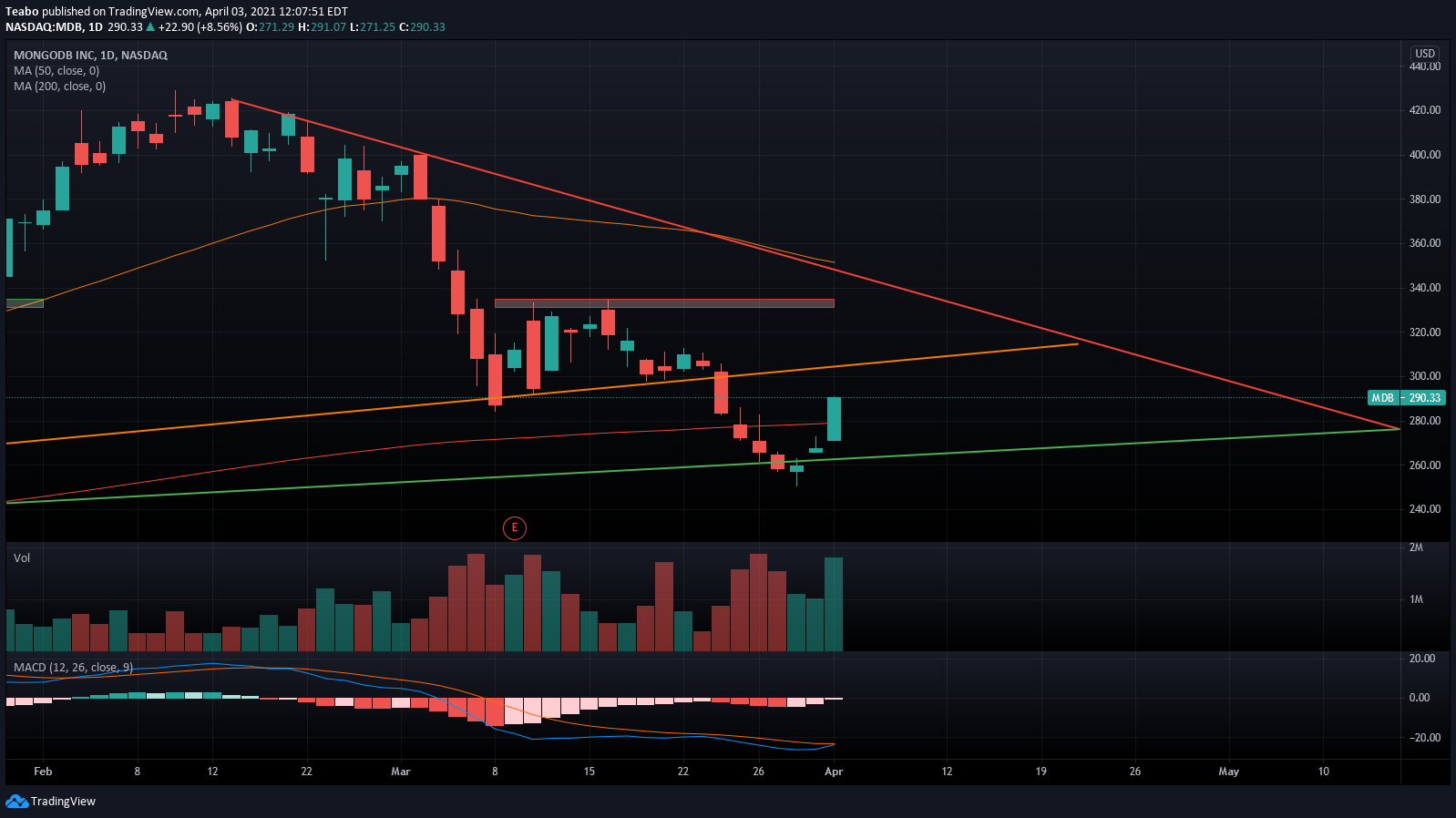Click the 'Feb' date axis label

[43, 772]
